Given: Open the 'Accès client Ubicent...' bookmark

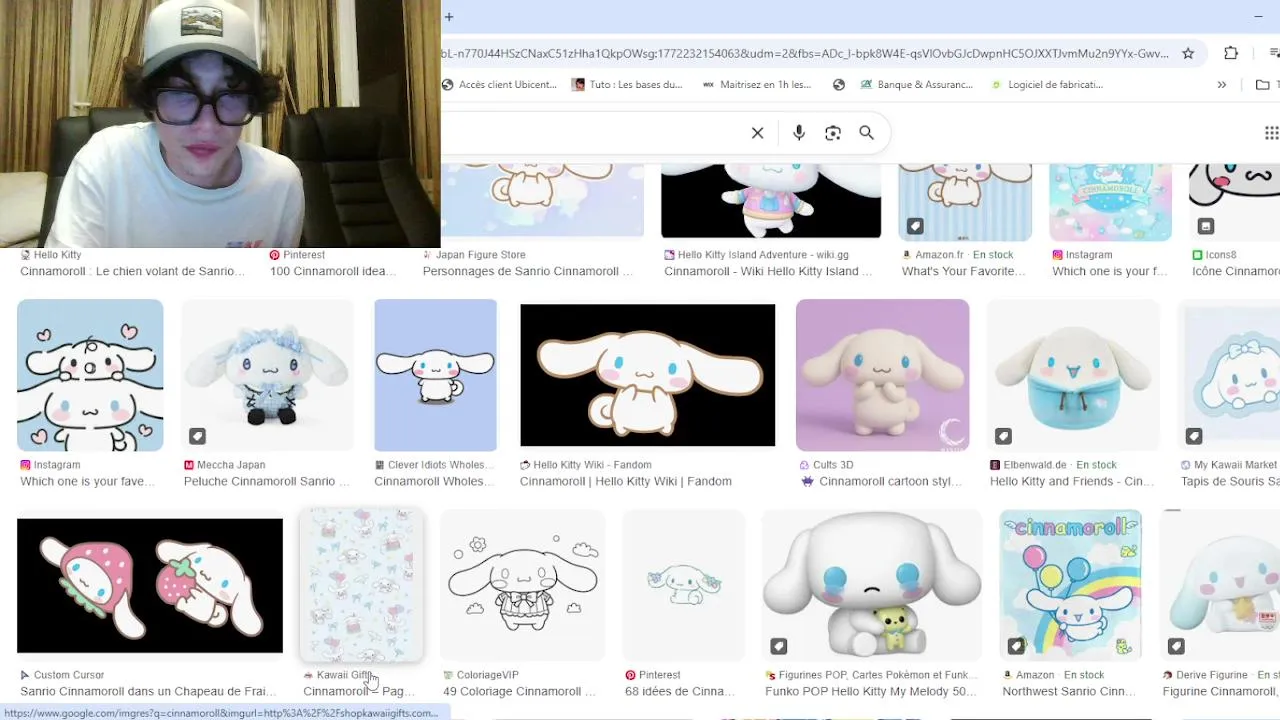Looking at the screenshot, I should 499,85.
